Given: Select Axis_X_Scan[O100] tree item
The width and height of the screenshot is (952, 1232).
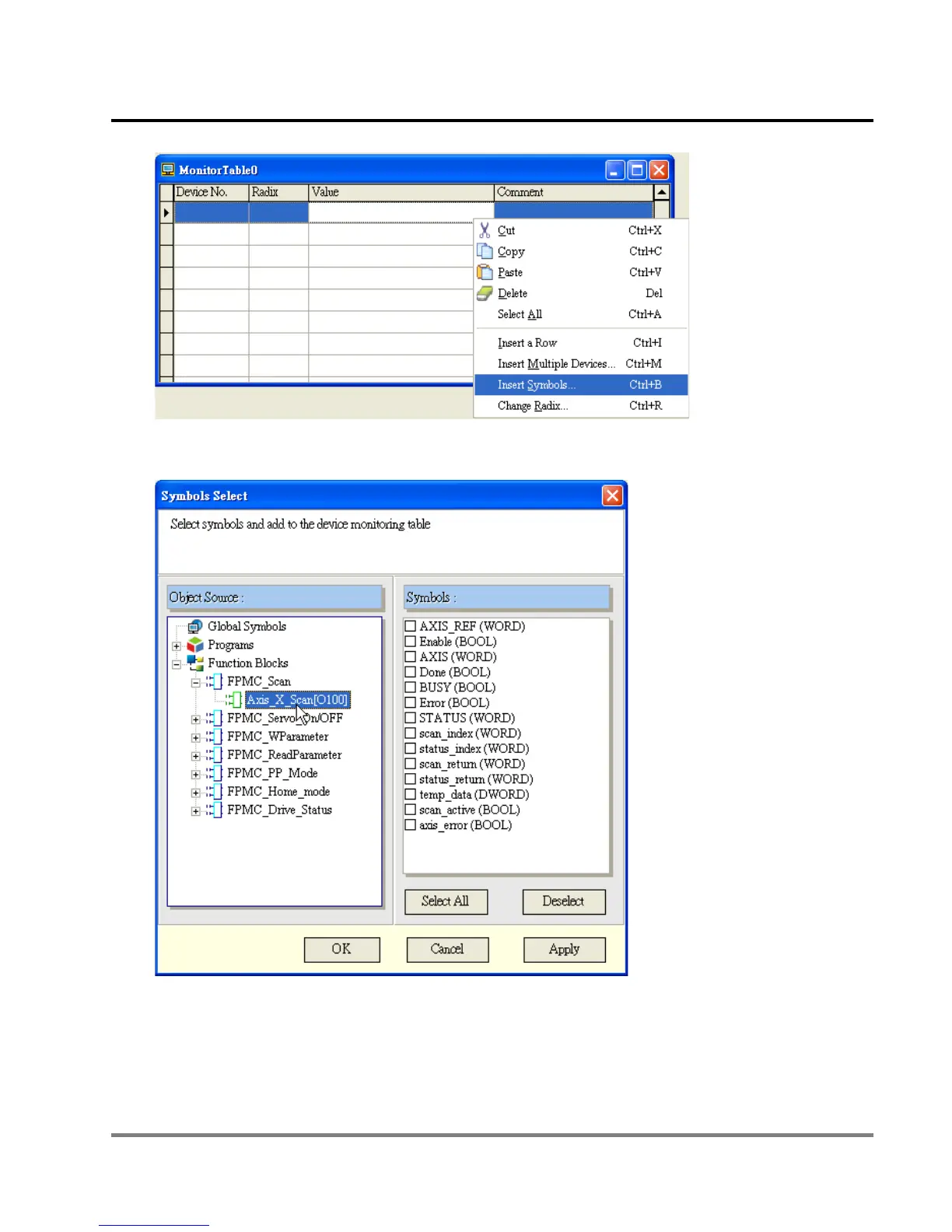Looking at the screenshot, I should 298,700.
